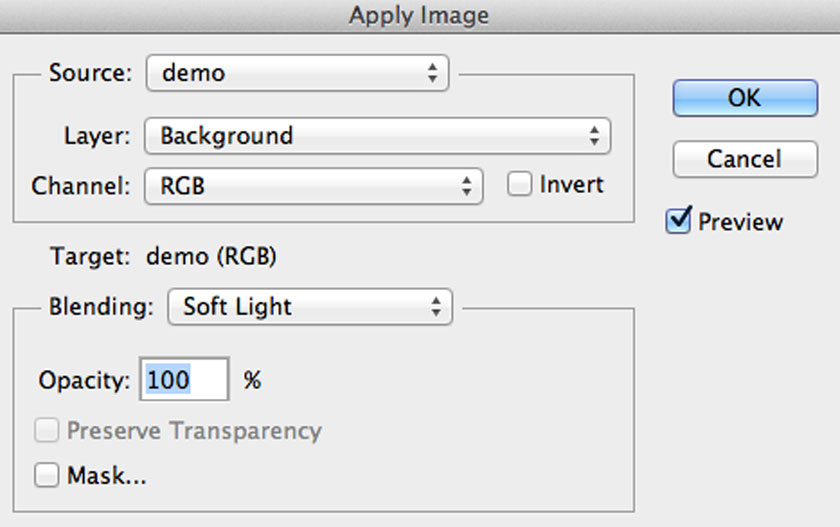Click the Opacity label text
Screen dimensions: 840x527
click(x=84, y=380)
